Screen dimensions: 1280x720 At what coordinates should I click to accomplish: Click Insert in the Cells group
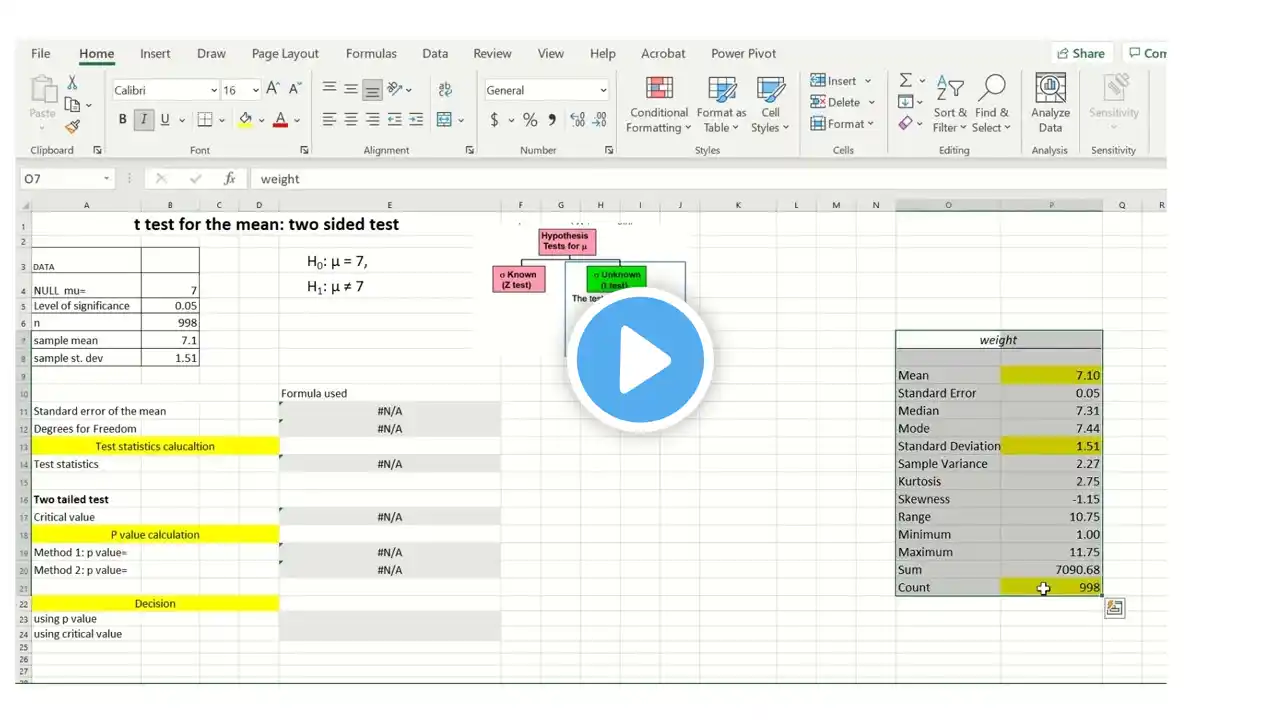[x=841, y=80]
